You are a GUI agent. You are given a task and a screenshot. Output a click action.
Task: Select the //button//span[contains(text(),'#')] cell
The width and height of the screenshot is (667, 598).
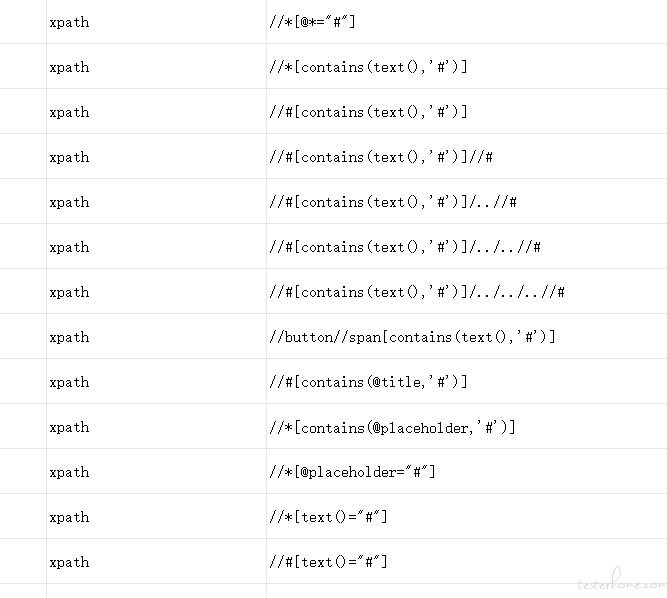coord(467,336)
